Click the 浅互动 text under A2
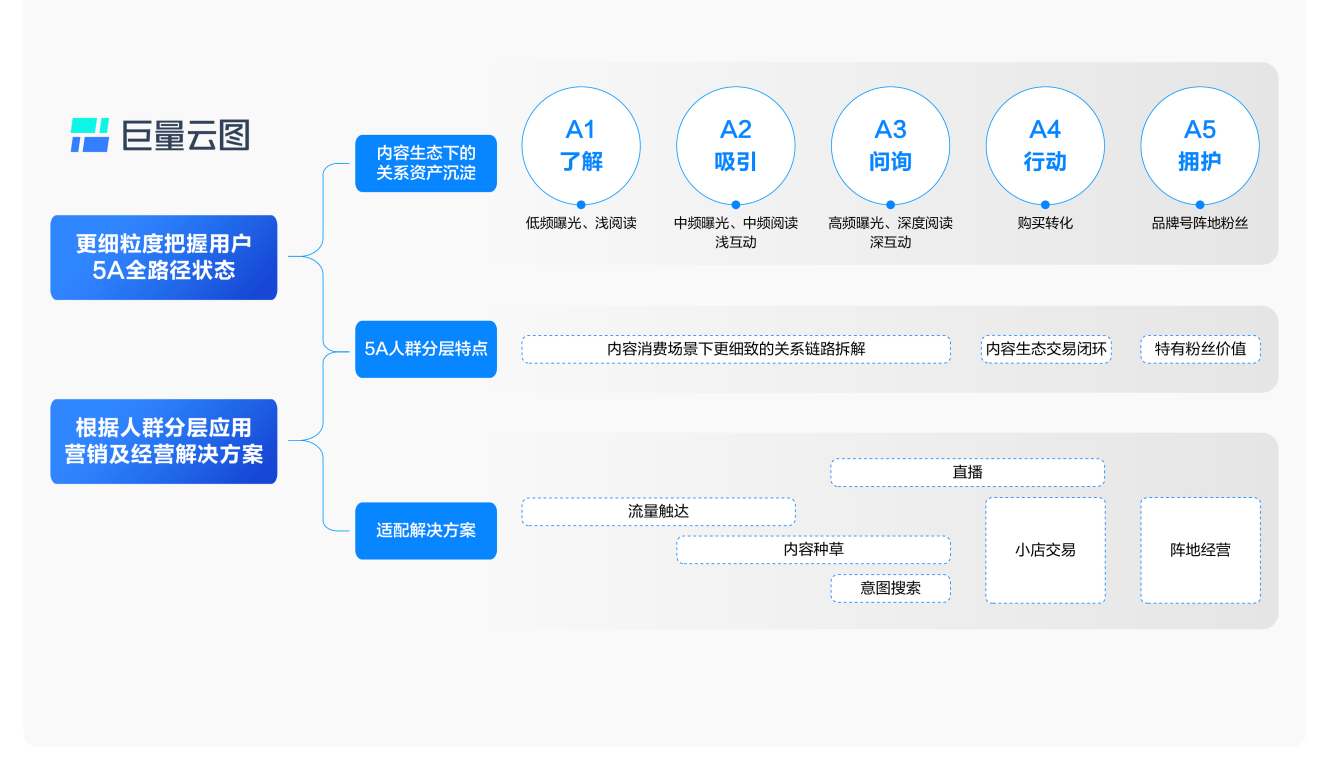This screenshot has height=770, width=1329. [736, 242]
